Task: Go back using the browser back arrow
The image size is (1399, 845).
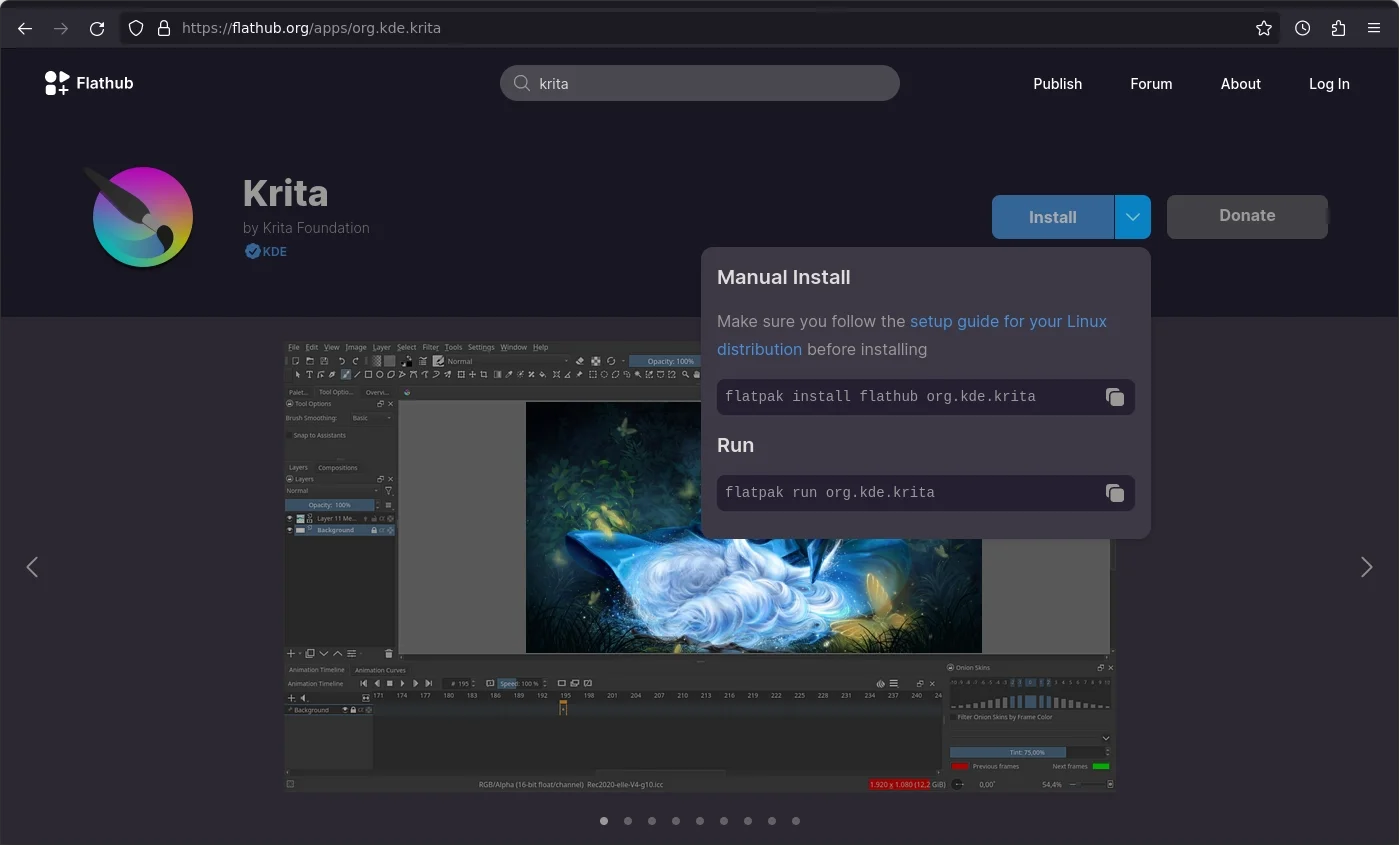Action: (x=25, y=28)
